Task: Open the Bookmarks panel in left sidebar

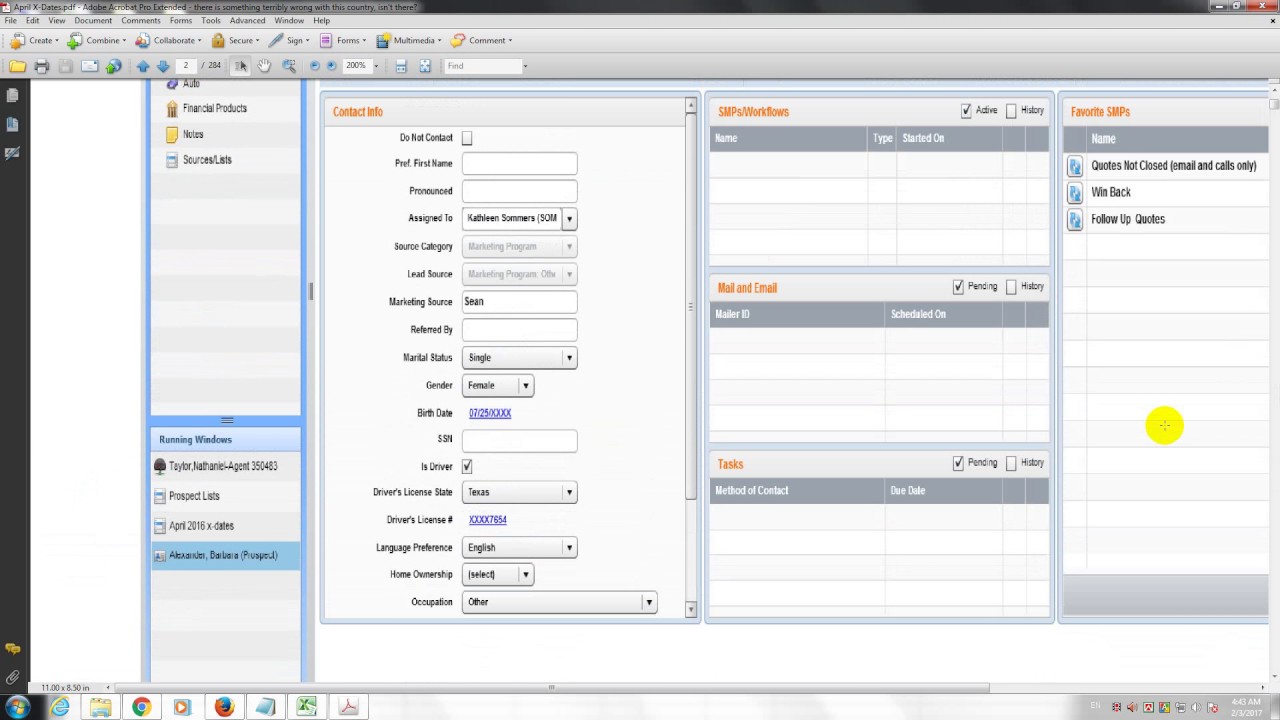Action: tap(12, 124)
